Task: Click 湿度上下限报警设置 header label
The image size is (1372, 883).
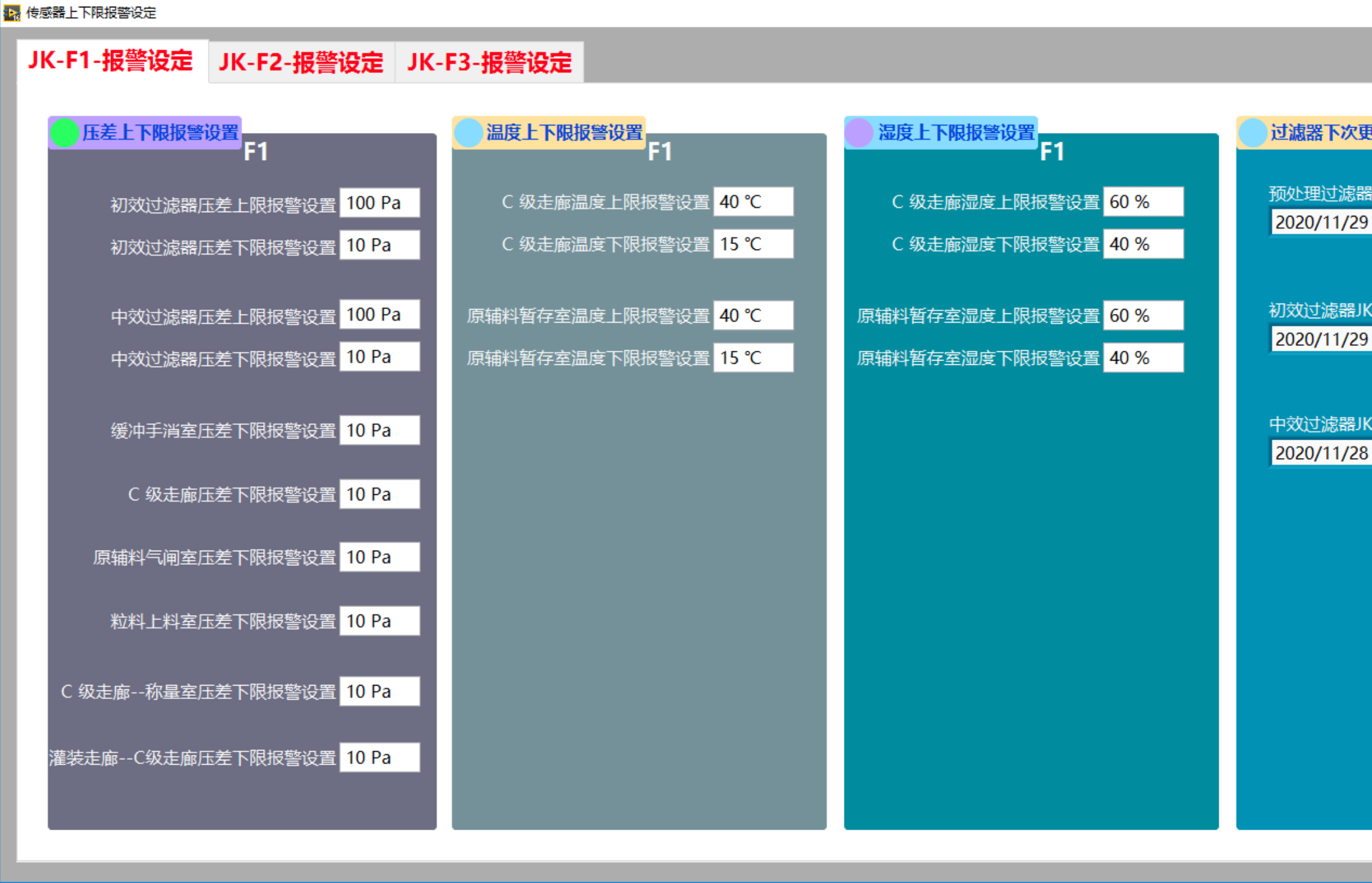Action: tap(957, 132)
